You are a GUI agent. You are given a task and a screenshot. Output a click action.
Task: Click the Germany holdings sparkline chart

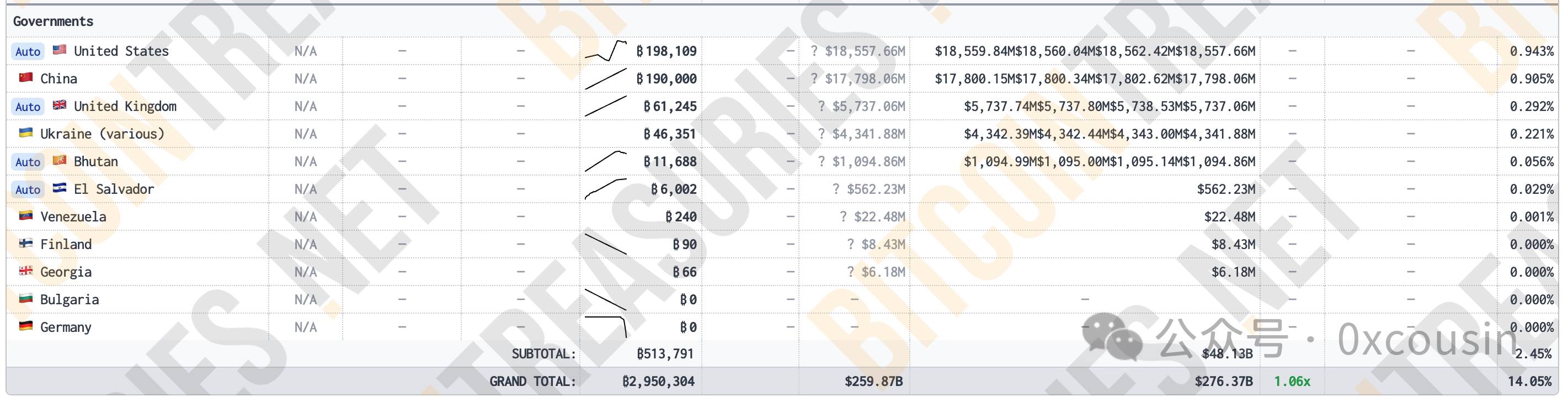(x=606, y=326)
